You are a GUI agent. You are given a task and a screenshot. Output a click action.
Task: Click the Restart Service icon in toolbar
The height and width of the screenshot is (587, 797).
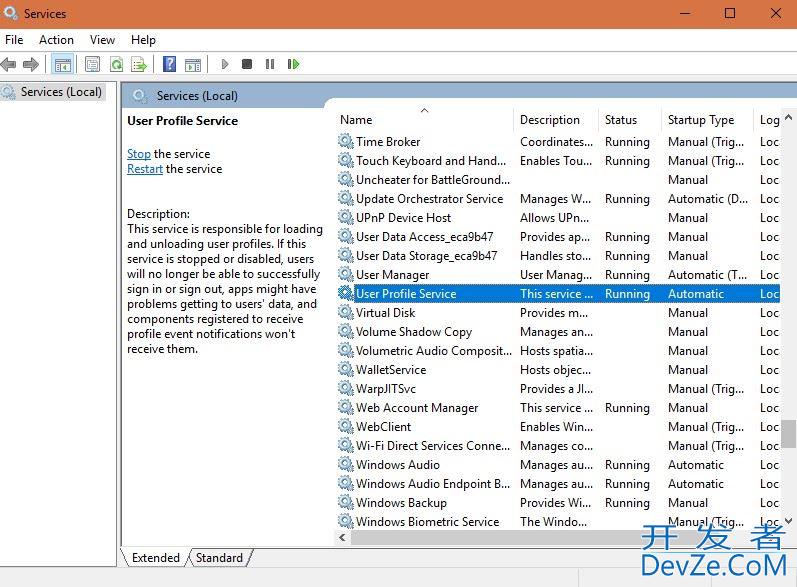click(x=293, y=64)
